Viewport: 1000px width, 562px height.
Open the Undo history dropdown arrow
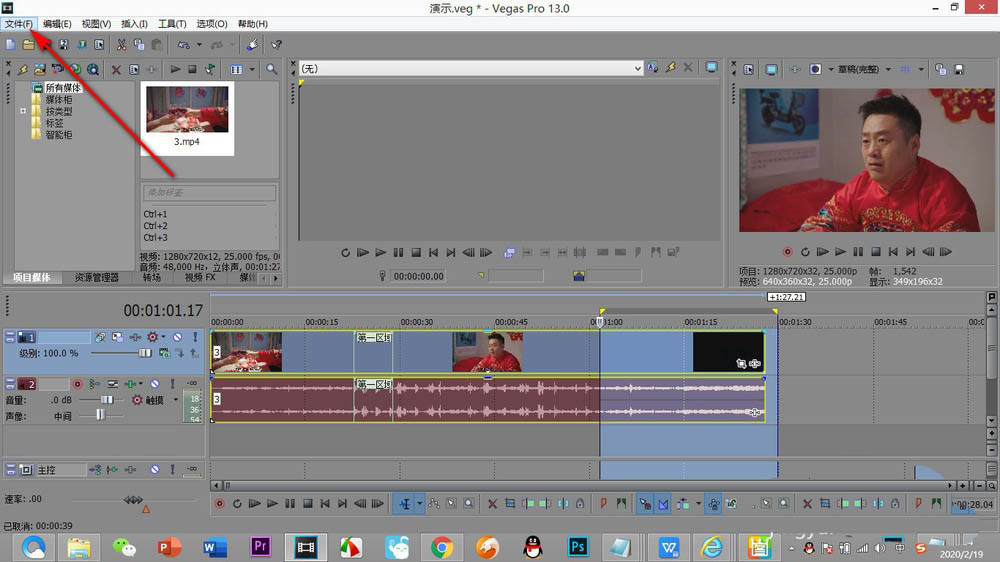pyautogui.click(x=199, y=45)
